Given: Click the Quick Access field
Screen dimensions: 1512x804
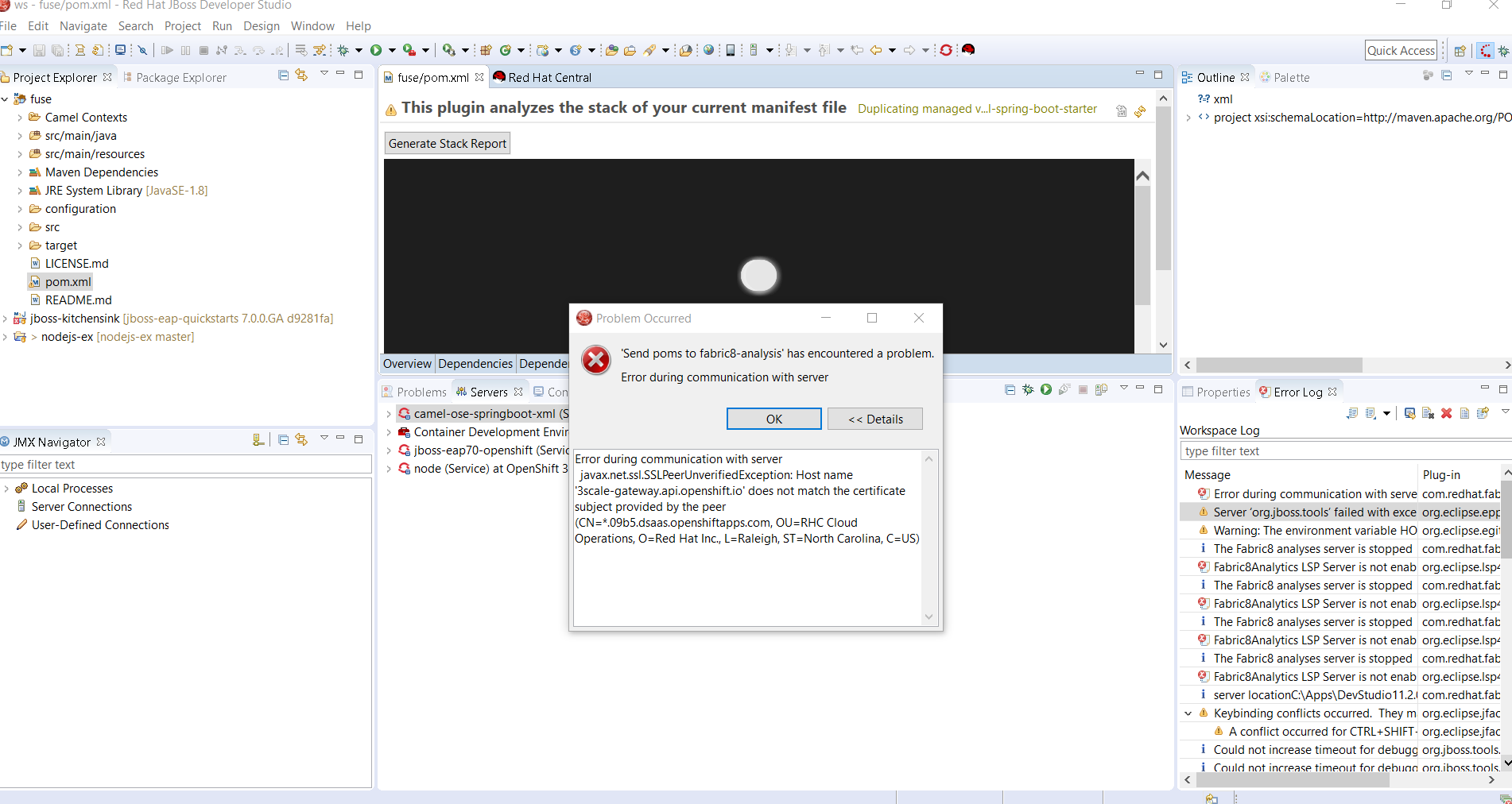Looking at the screenshot, I should [x=1402, y=51].
